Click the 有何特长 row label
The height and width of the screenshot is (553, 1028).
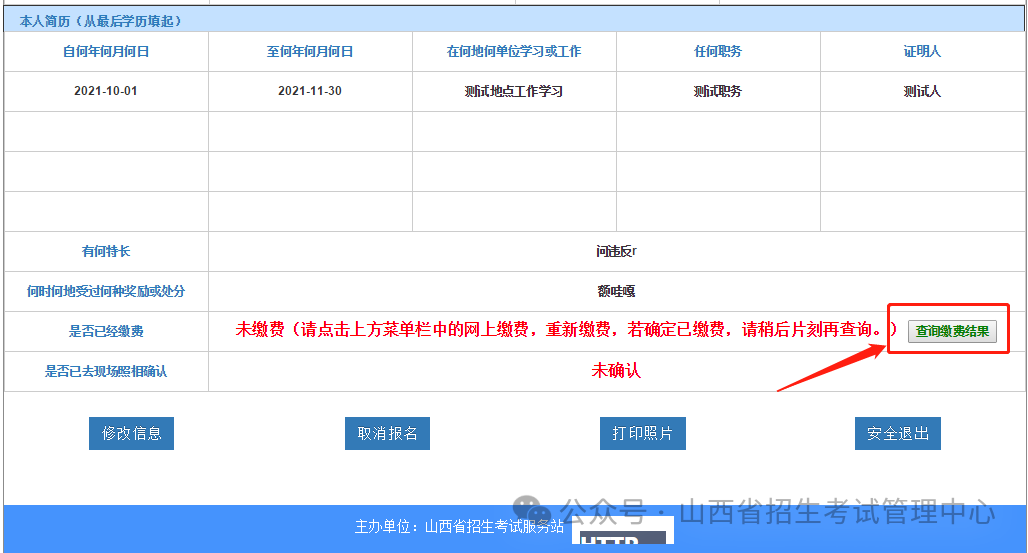(106, 251)
